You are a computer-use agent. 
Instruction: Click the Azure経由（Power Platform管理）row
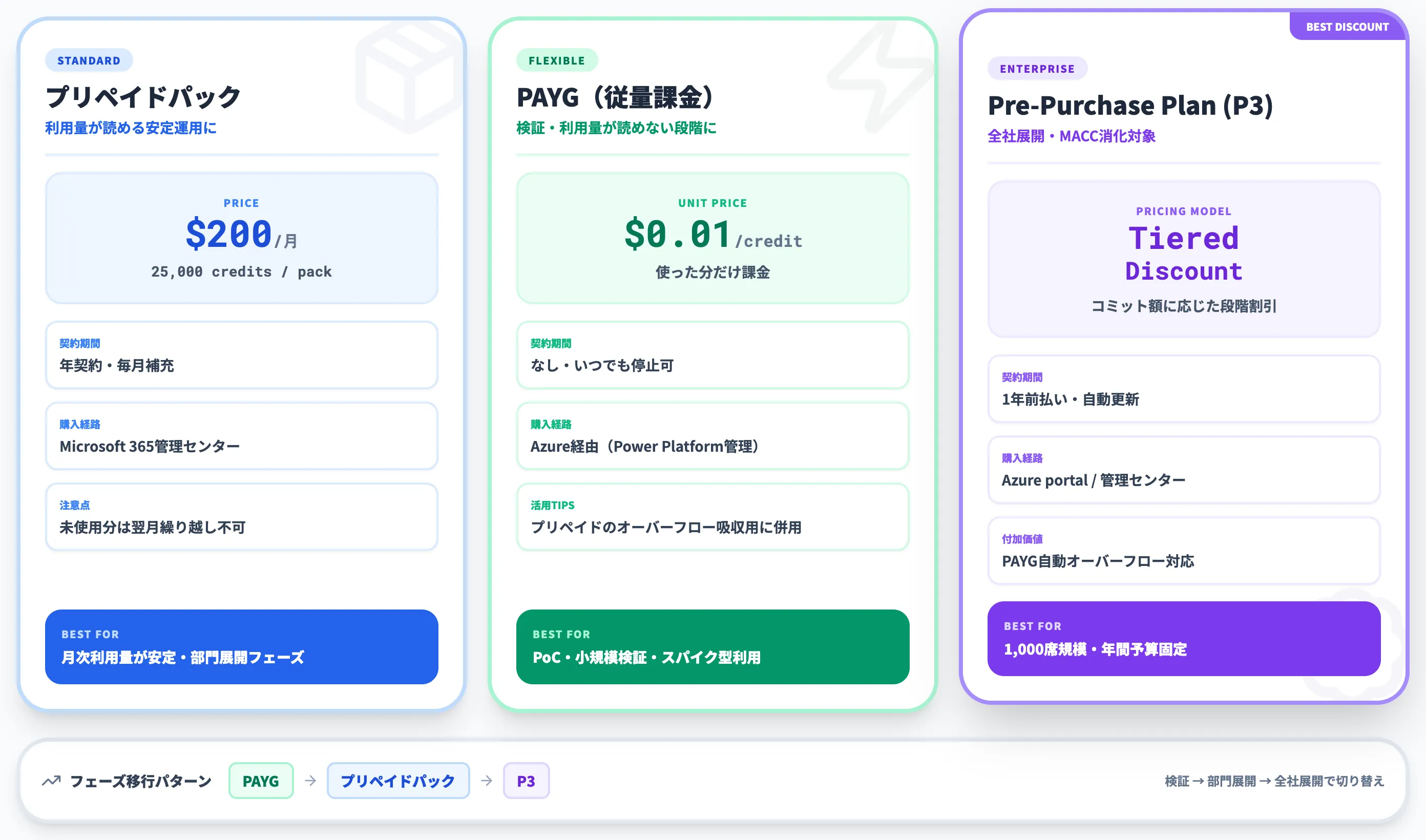coord(713,436)
